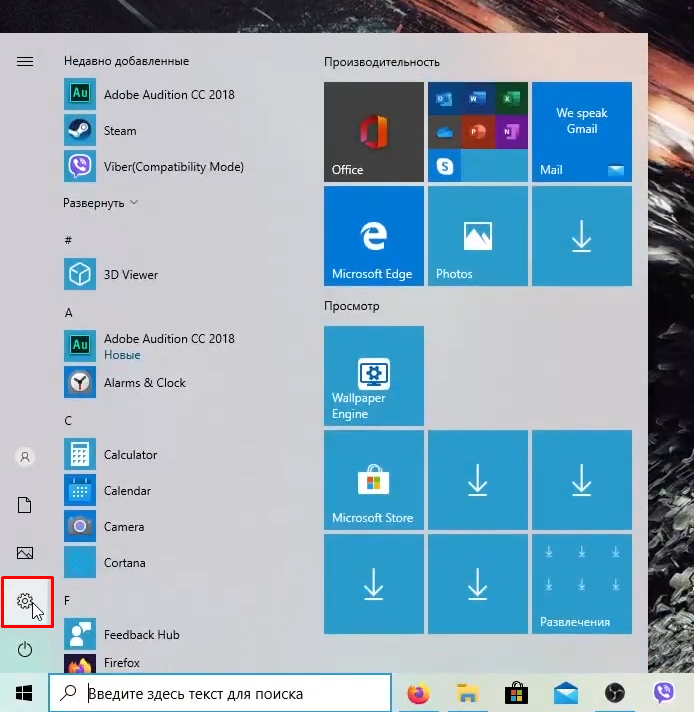This screenshot has height=712, width=694.
Task: Open Firefox from the taskbar
Action: pos(419,693)
